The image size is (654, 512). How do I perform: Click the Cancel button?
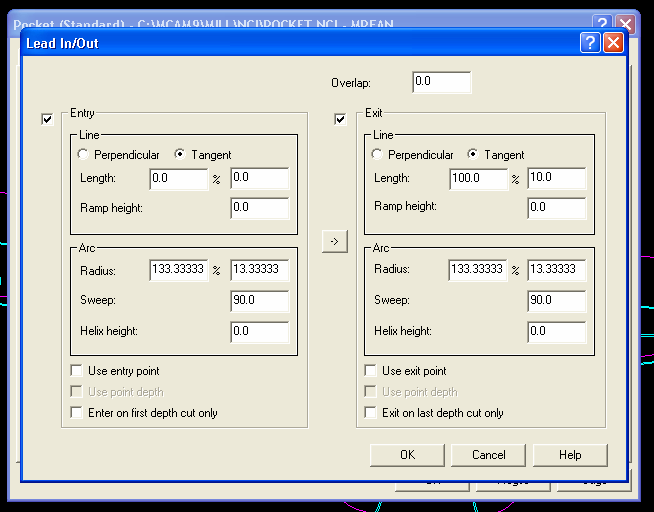pos(488,455)
